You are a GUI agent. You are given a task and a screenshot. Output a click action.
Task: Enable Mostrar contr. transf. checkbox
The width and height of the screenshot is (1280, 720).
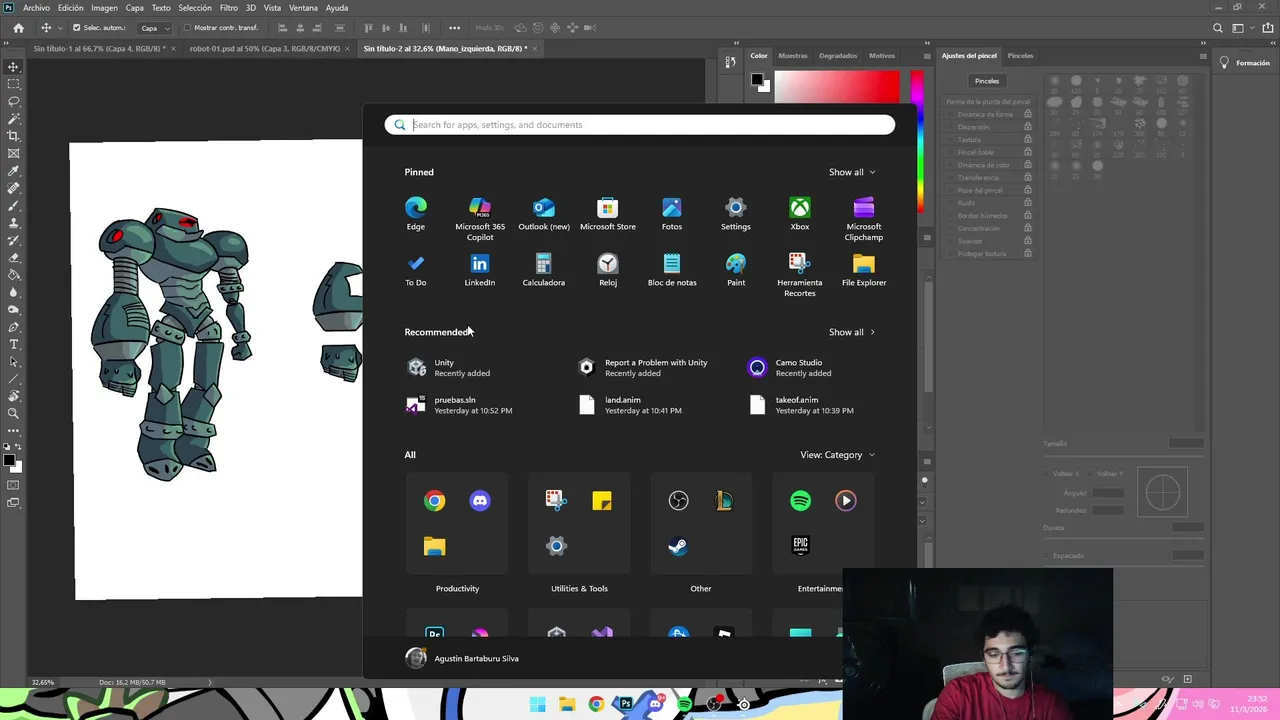pos(187,28)
